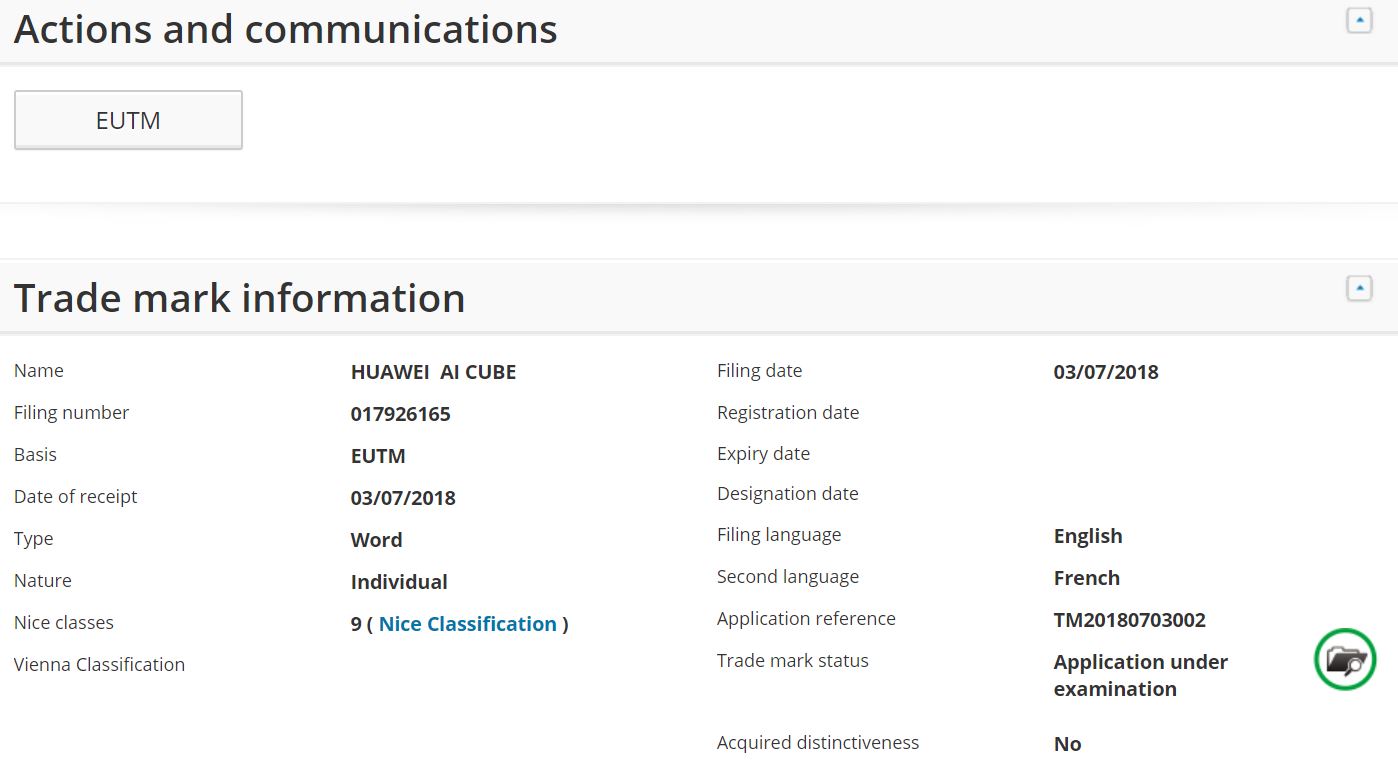1398x769 pixels.
Task: Click the French second language value
Action: 1086,578
